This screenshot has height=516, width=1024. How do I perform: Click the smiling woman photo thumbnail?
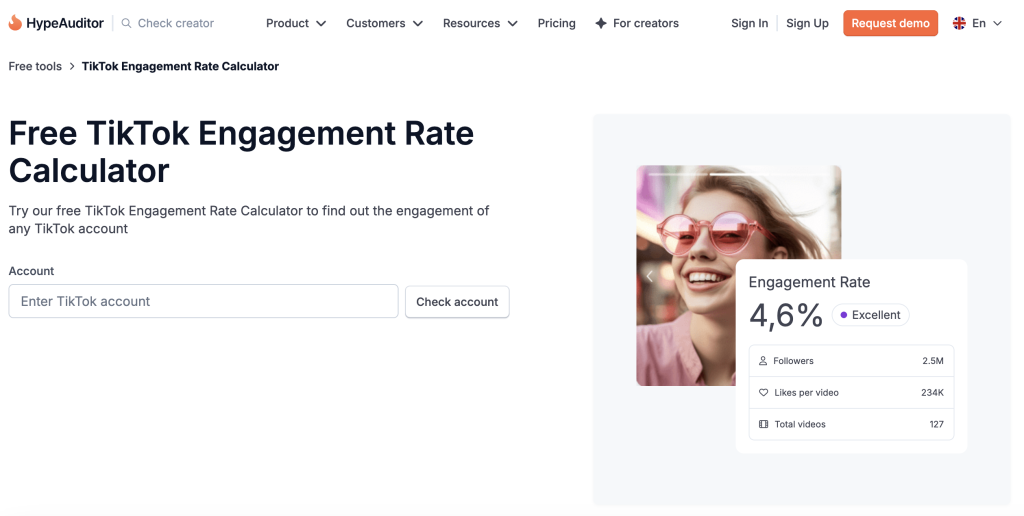pos(739,275)
